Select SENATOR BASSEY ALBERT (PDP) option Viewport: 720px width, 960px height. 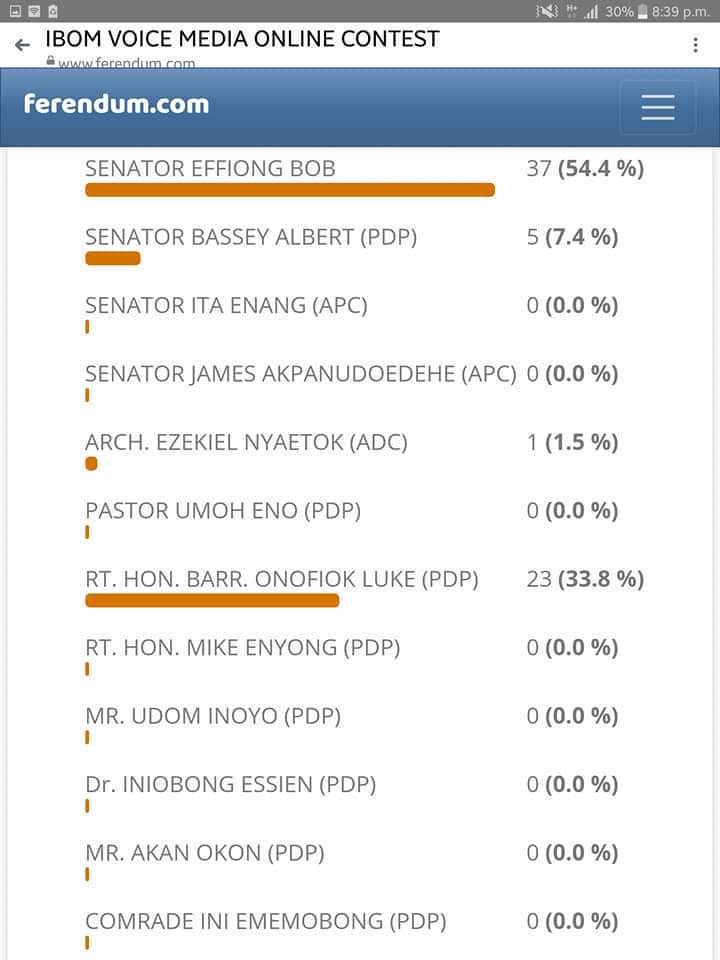pyautogui.click(x=251, y=237)
